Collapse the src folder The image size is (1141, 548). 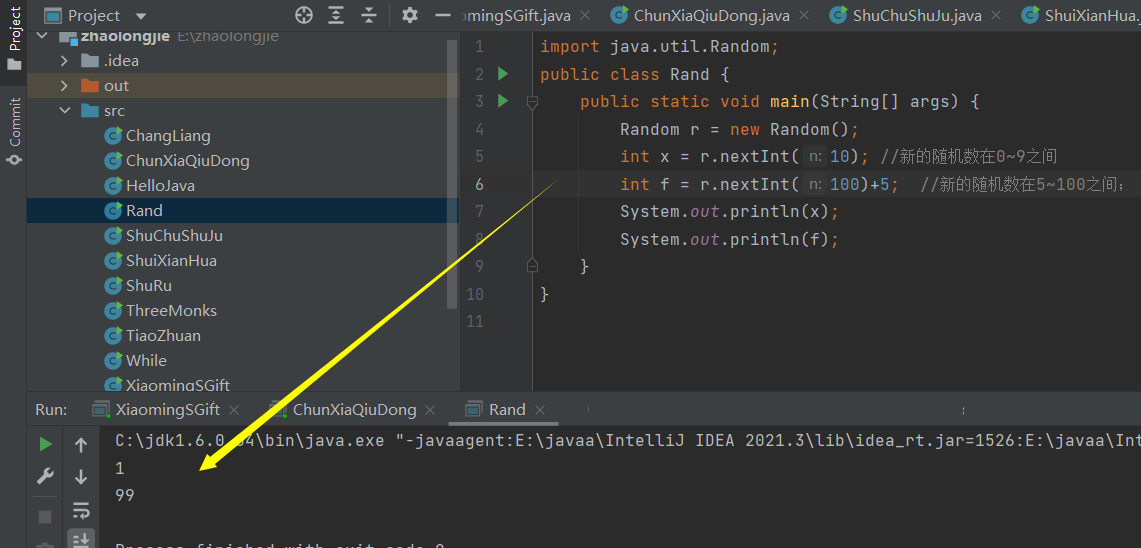point(64,111)
